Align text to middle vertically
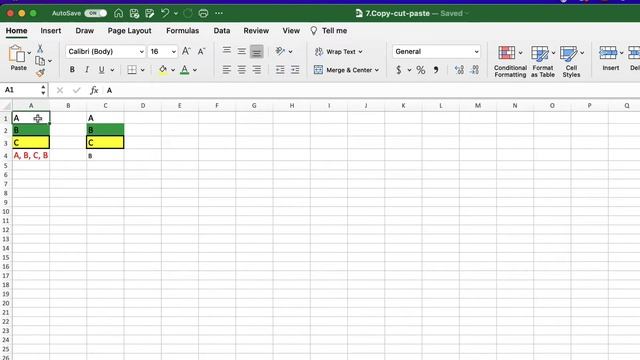The image size is (640, 360). click(242, 51)
